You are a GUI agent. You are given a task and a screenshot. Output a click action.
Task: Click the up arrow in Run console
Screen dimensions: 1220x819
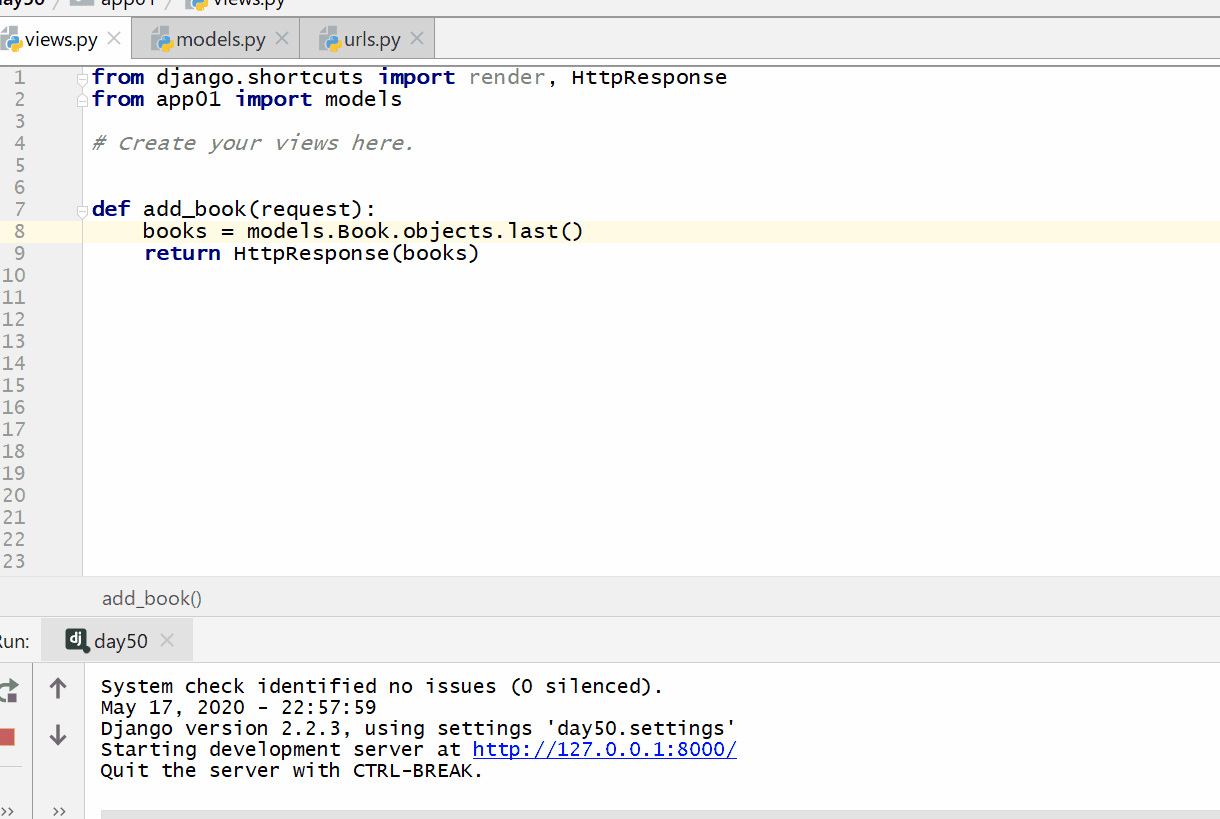point(58,688)
